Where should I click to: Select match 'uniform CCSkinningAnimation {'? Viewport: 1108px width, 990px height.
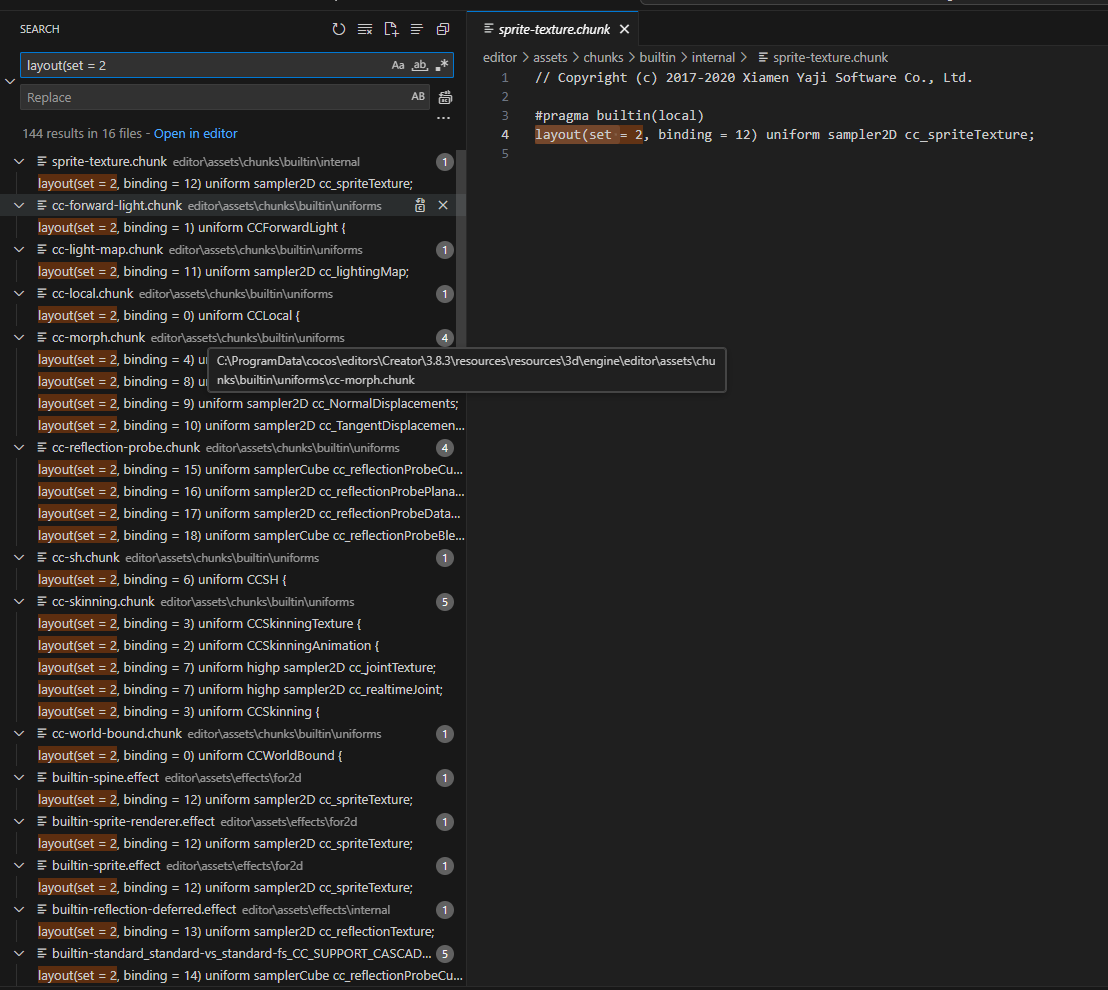208,645
